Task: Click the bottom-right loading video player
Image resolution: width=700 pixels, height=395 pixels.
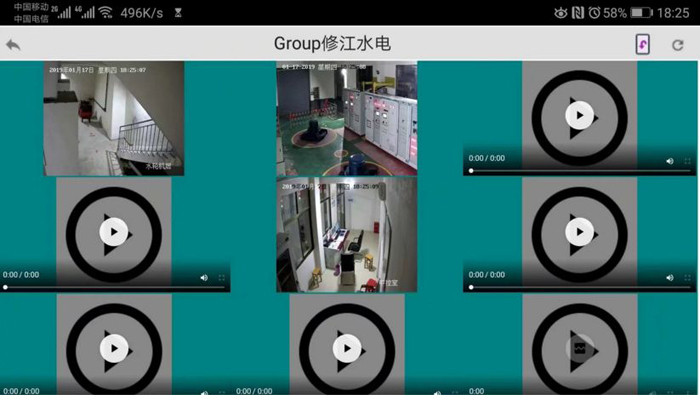Action: pyautogui.click(x=579, y=349)
